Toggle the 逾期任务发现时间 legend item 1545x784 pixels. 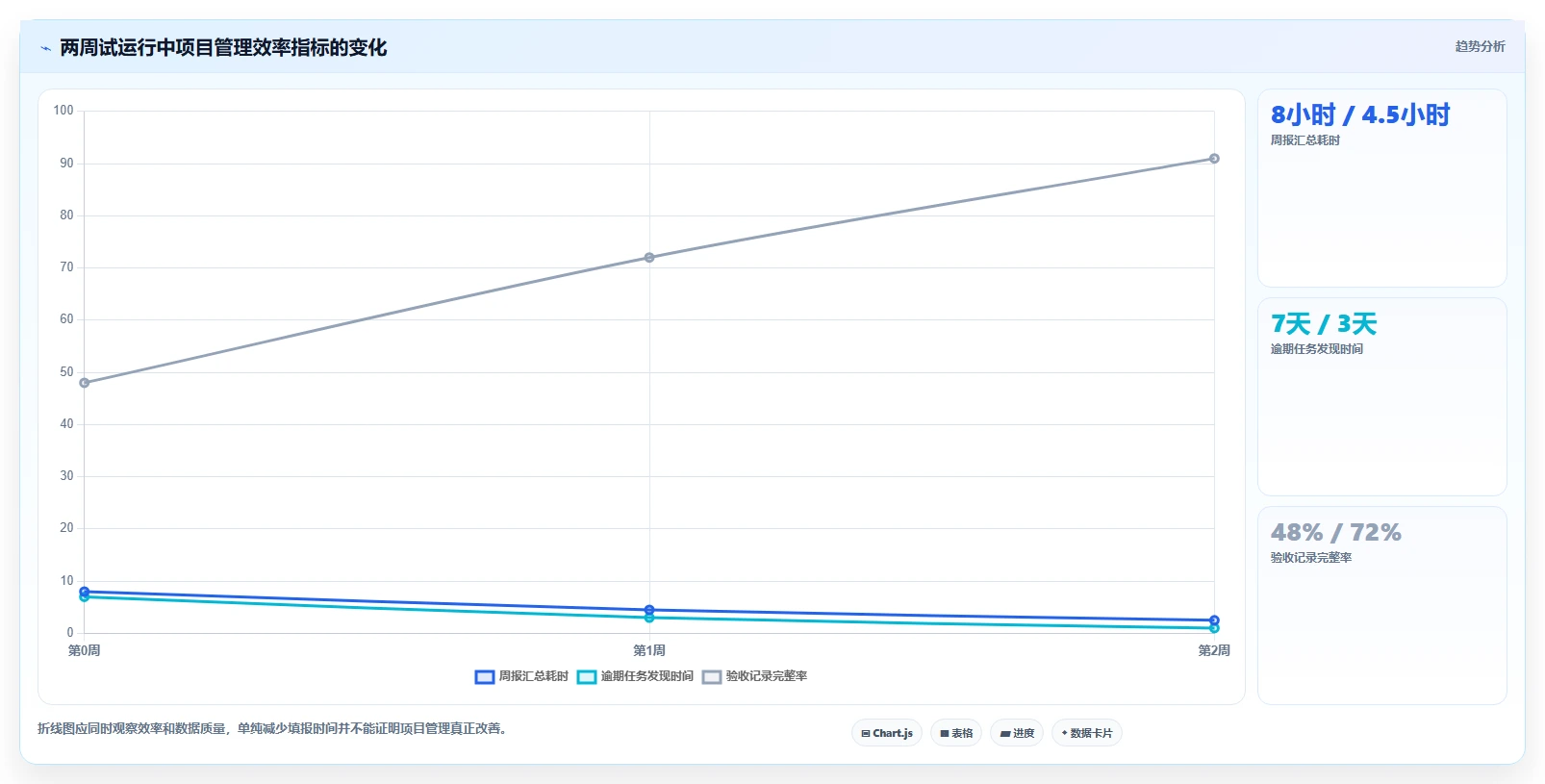click(635, 676)
